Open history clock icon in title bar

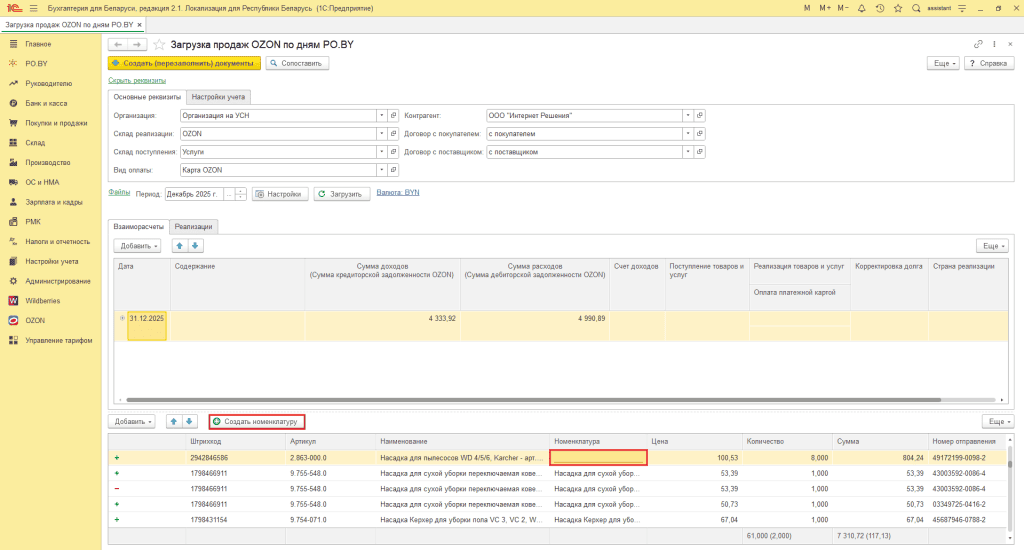pyautogui.click(x=880, y=8)
